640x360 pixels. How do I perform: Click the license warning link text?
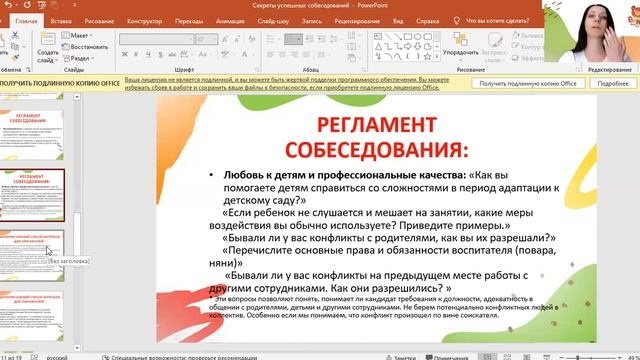pyautogui.click(x=287, y=83)
